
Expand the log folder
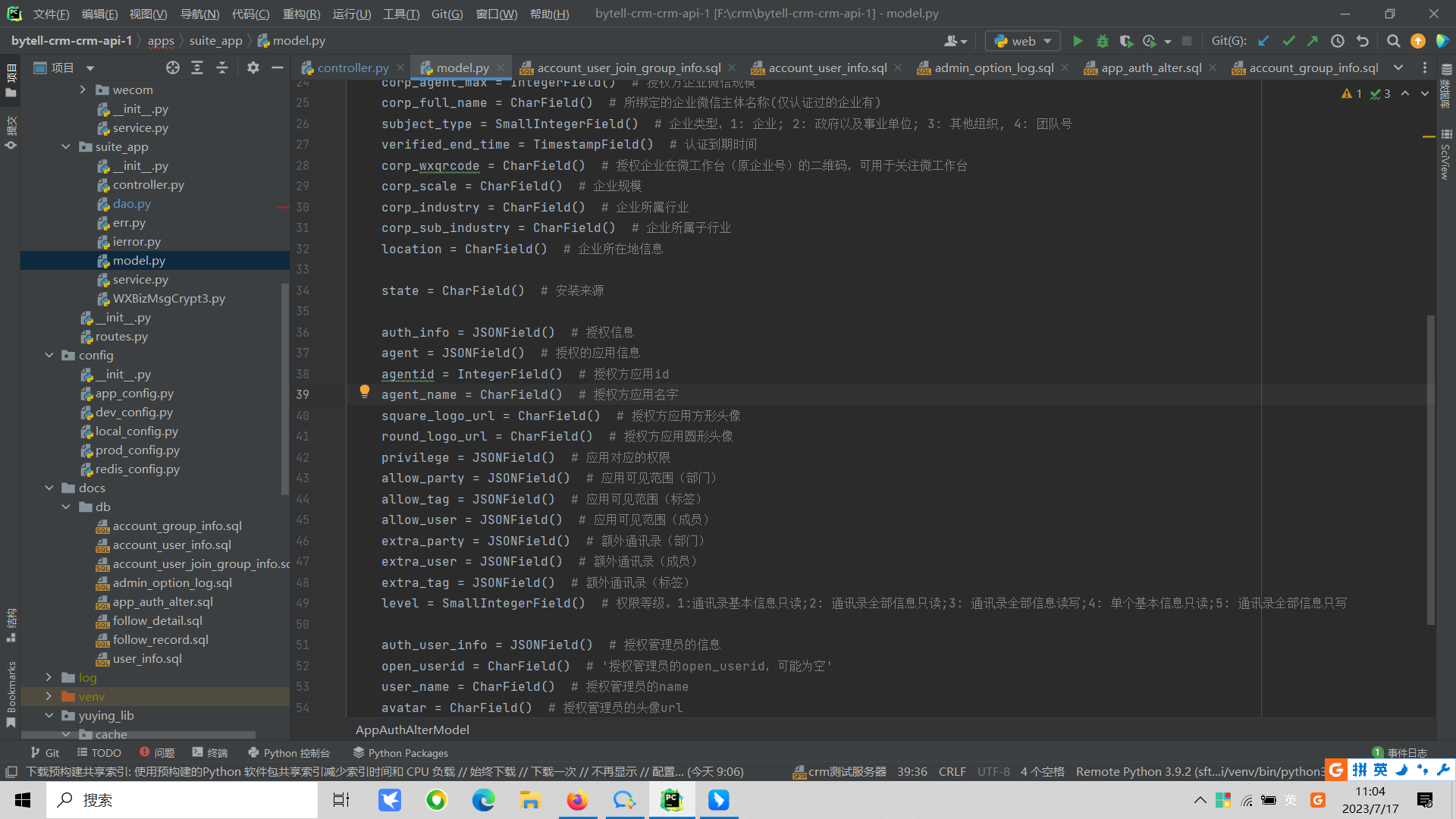pos(49,678)
